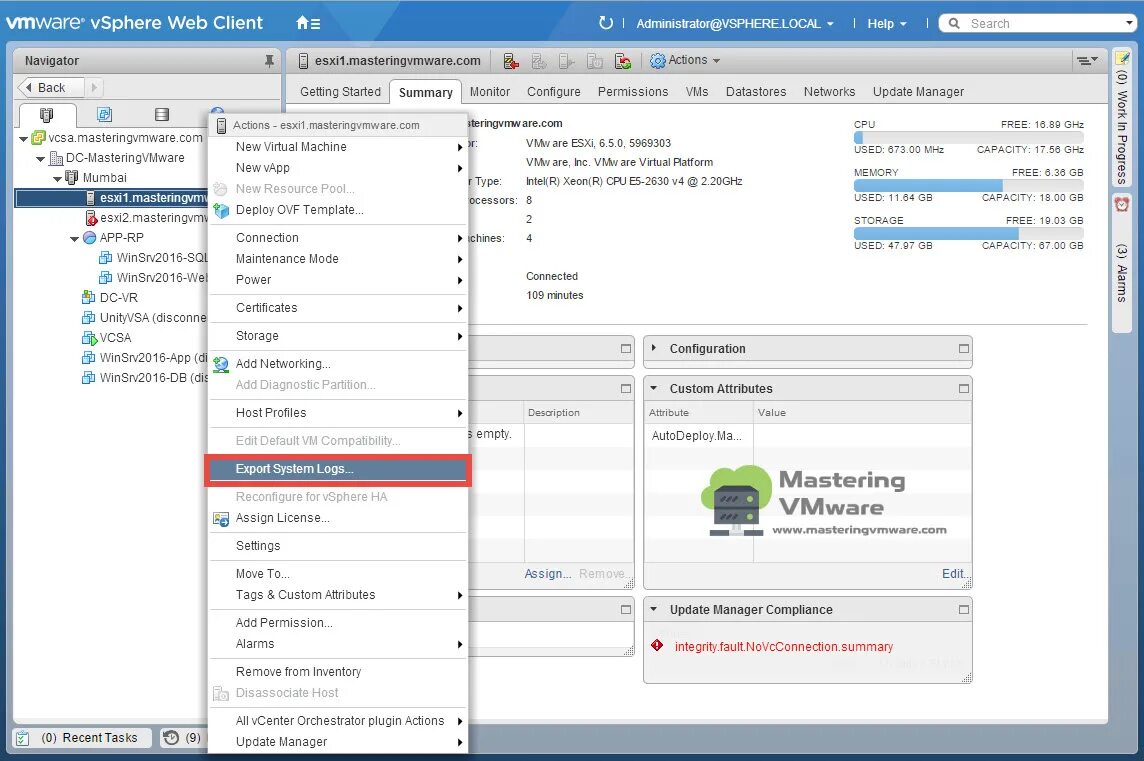Open the Power submenu

(338, 280)
